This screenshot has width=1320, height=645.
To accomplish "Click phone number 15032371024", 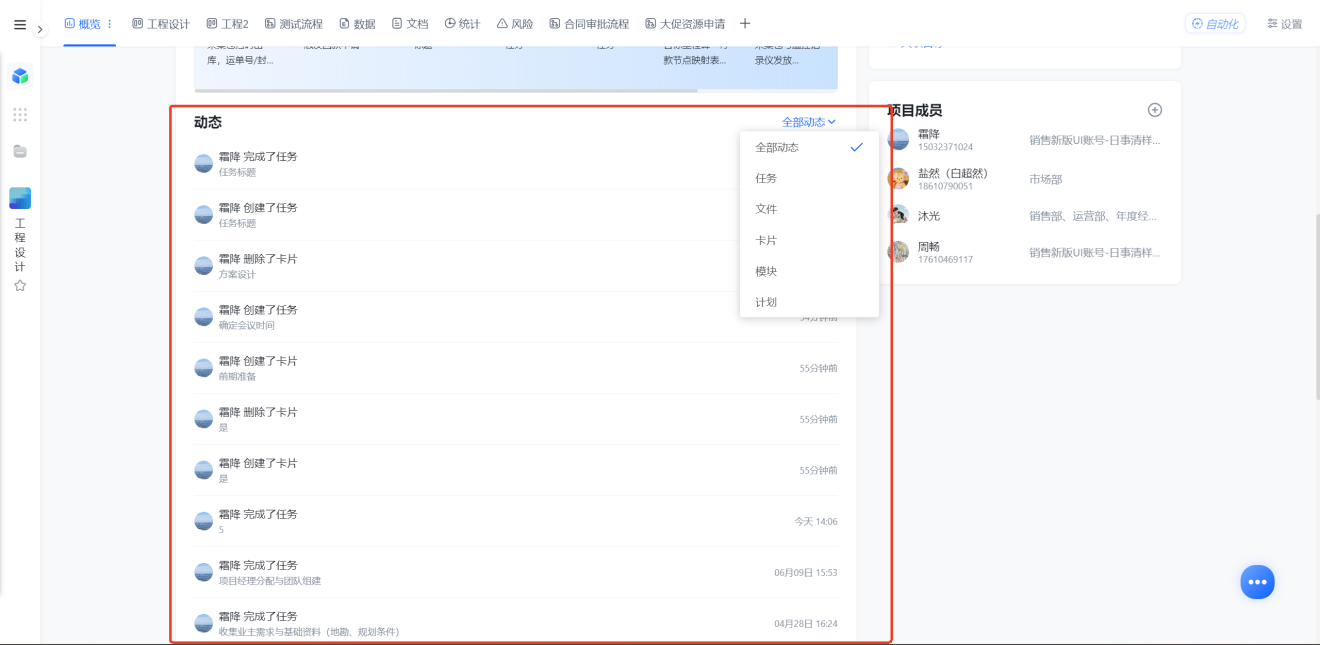I will (x=946, y=147).
